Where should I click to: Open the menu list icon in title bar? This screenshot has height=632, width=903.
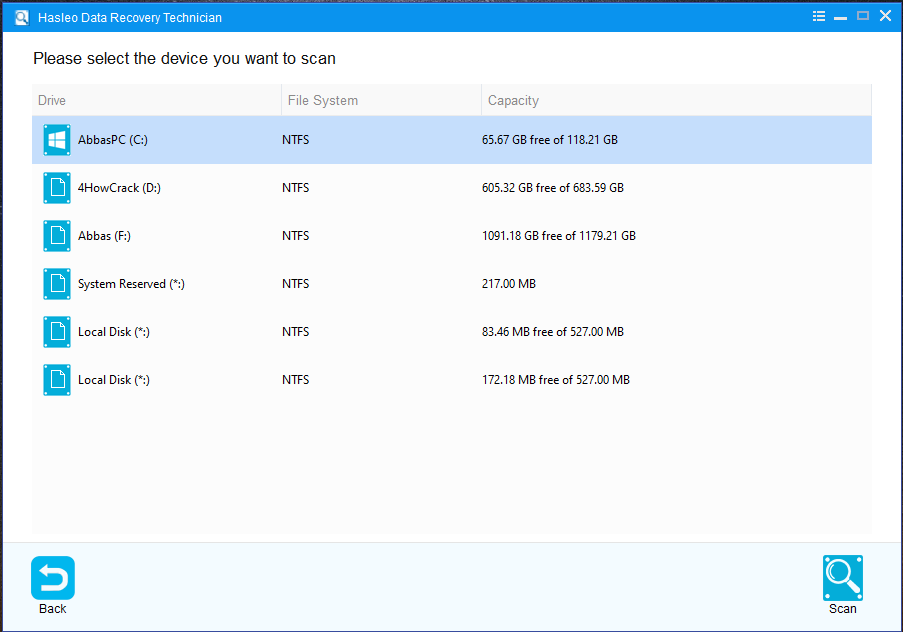(x=818, y=16)
